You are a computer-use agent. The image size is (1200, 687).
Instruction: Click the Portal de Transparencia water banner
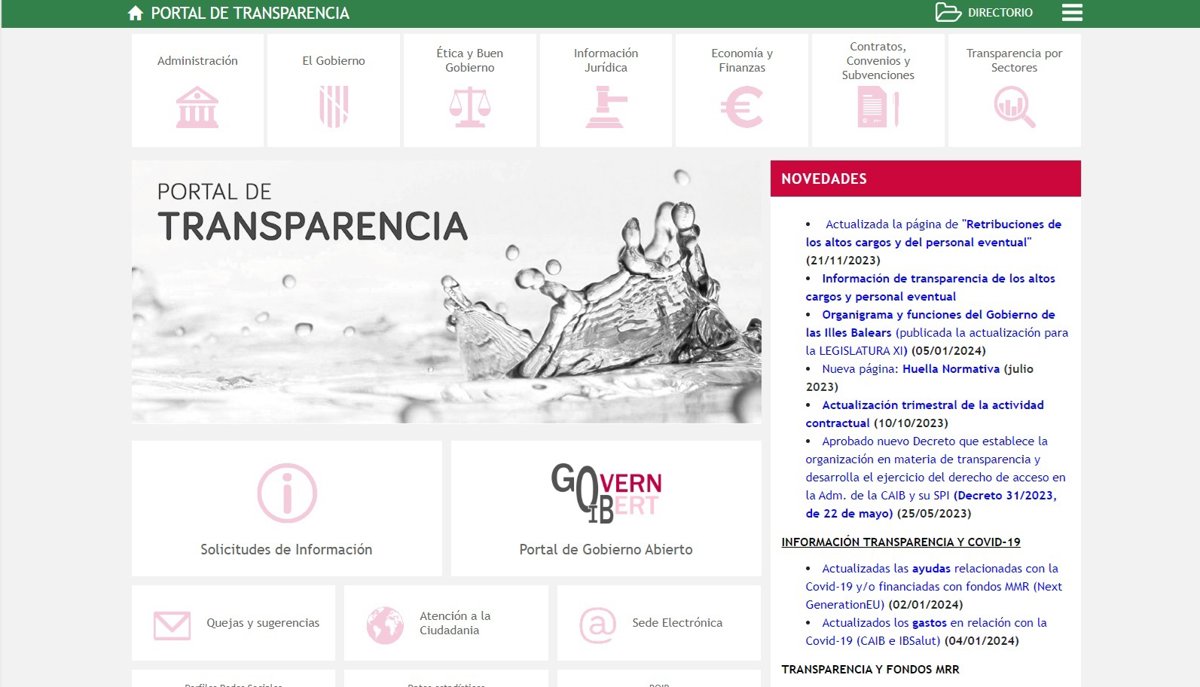446,292
